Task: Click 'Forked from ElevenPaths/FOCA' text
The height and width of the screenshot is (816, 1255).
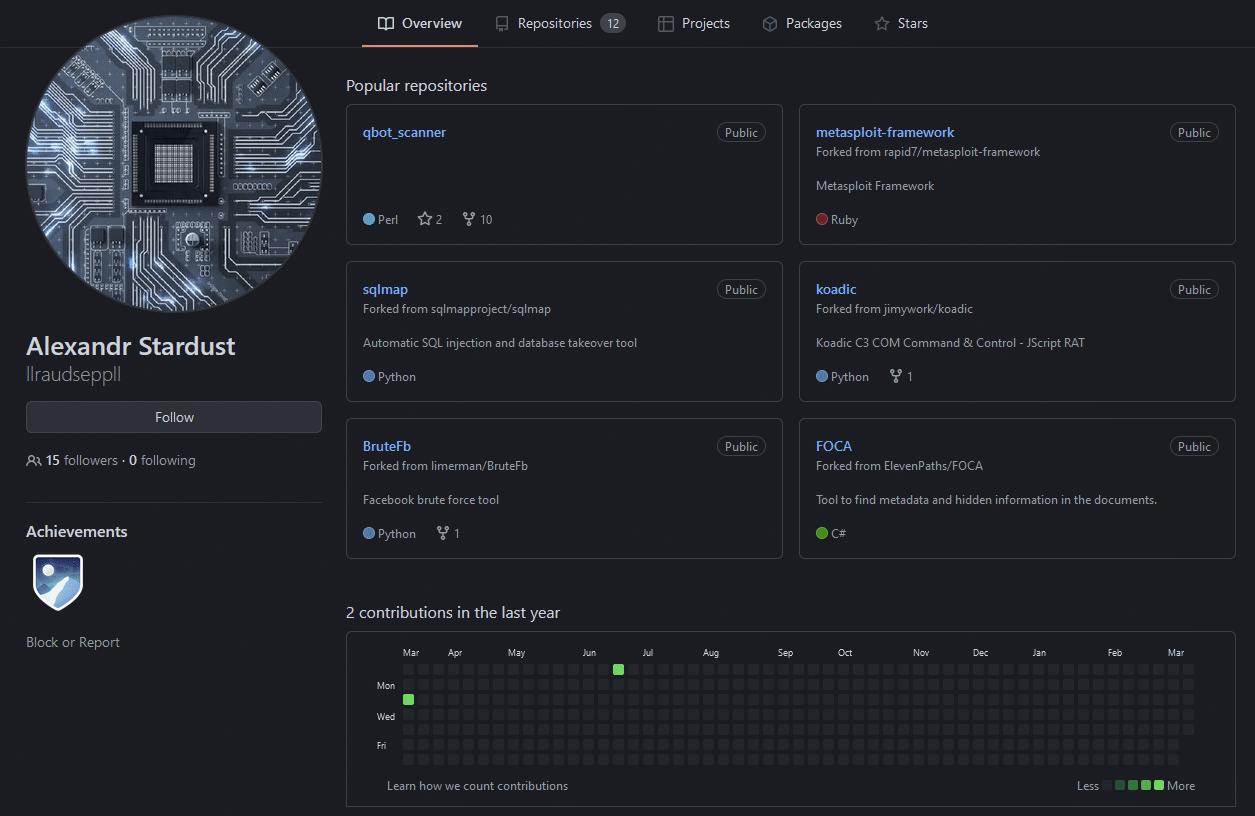Action: click(x=899, y=466)
